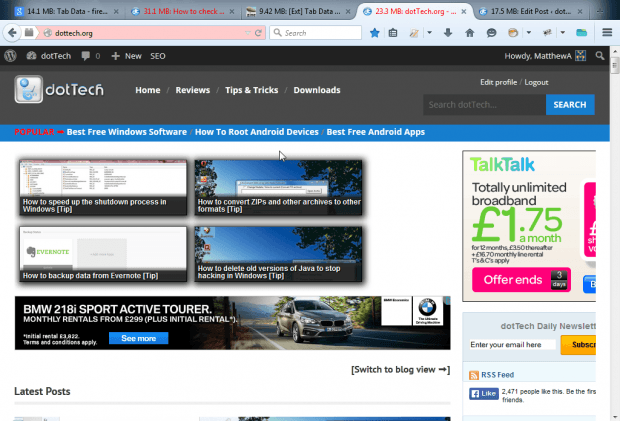Image resolution: width=620 pixels, height=421 pixels.
Task: Open 'delete old versions of Java' thumbnail
Action: click(278, 254)
